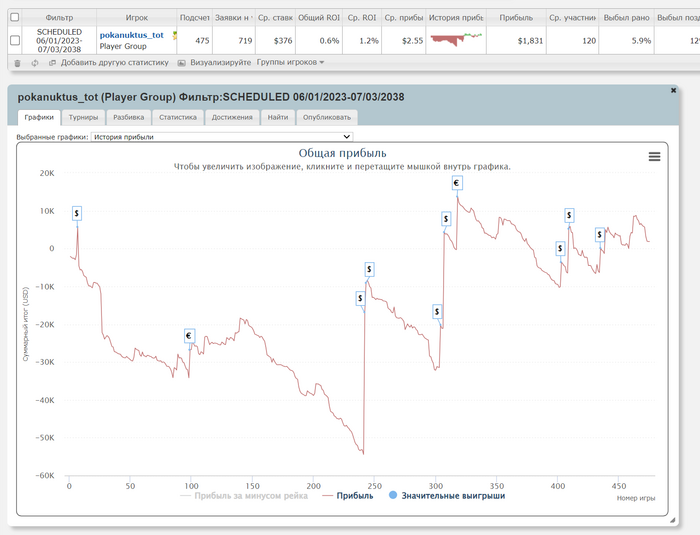Click the Player Group label under the player name

point(123,46)
